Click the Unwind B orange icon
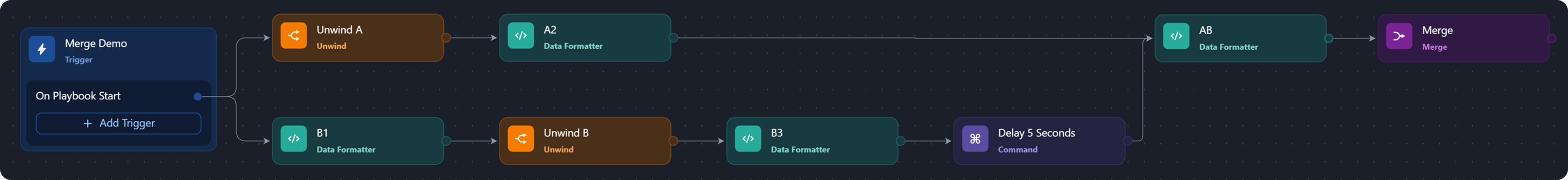 tap(521, 139)
